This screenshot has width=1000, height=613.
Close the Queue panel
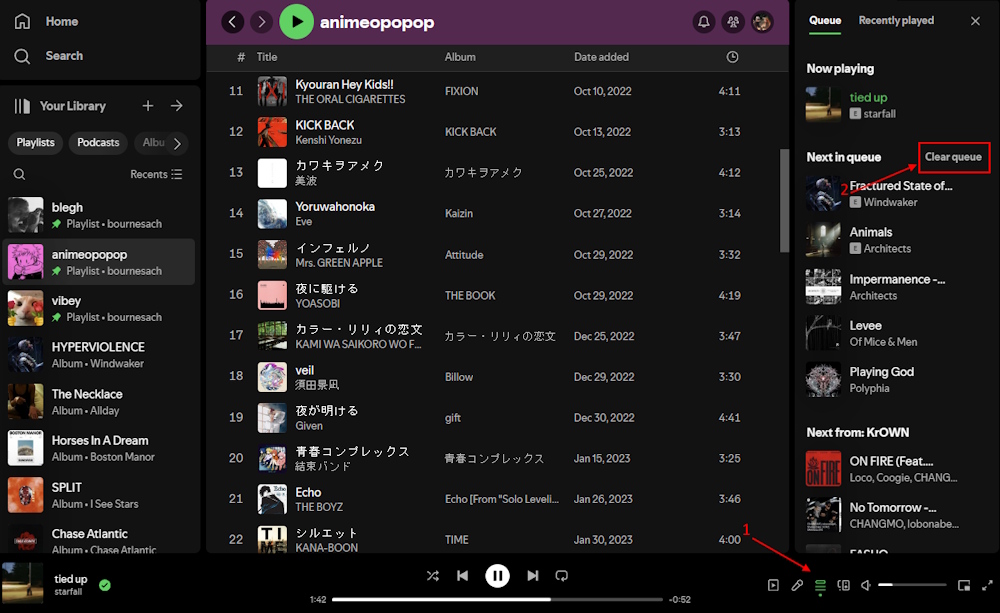pos(975,21)
